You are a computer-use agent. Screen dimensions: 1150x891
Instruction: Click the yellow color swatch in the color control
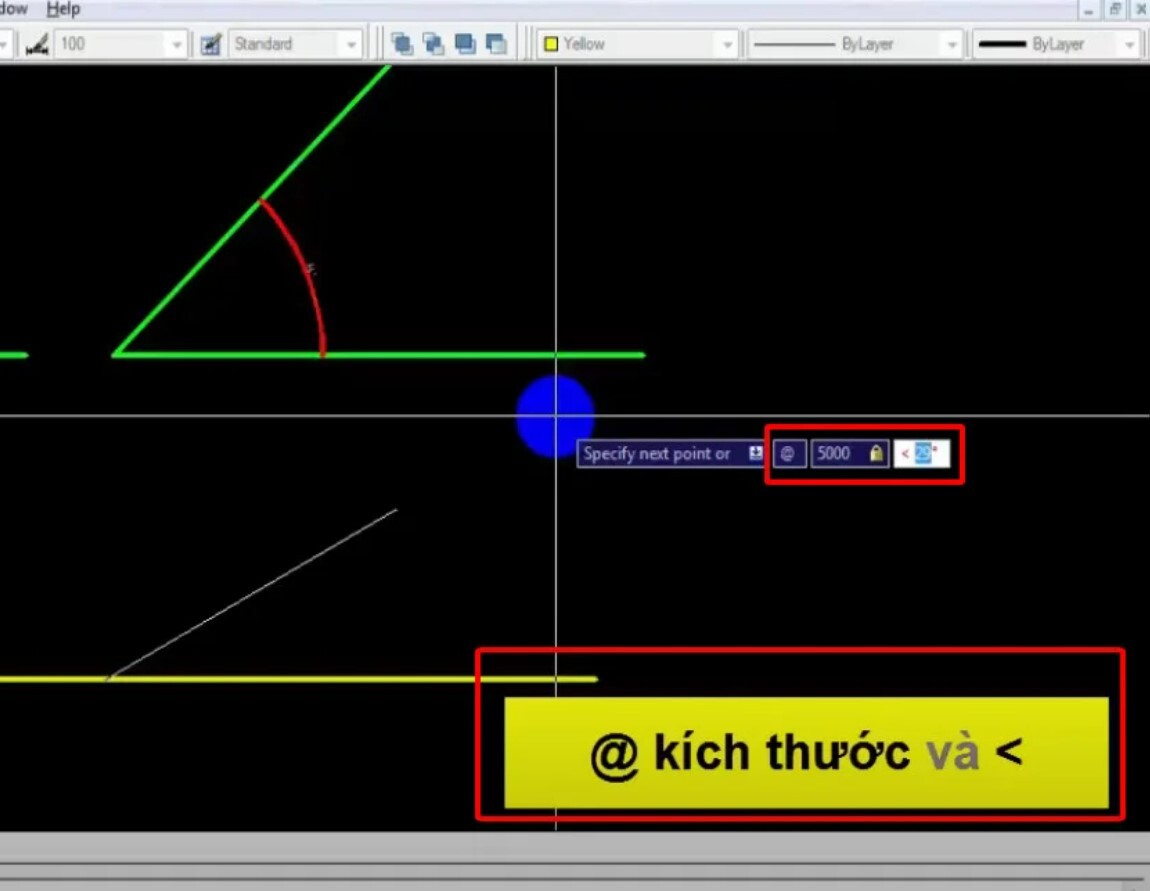coord(549,44)
